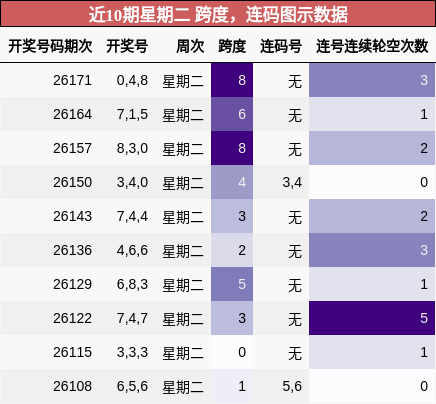Viewport: 436px width, 404px height.
Task: Select winning numbers 7,1,5
Action: [x=132, y=114]
